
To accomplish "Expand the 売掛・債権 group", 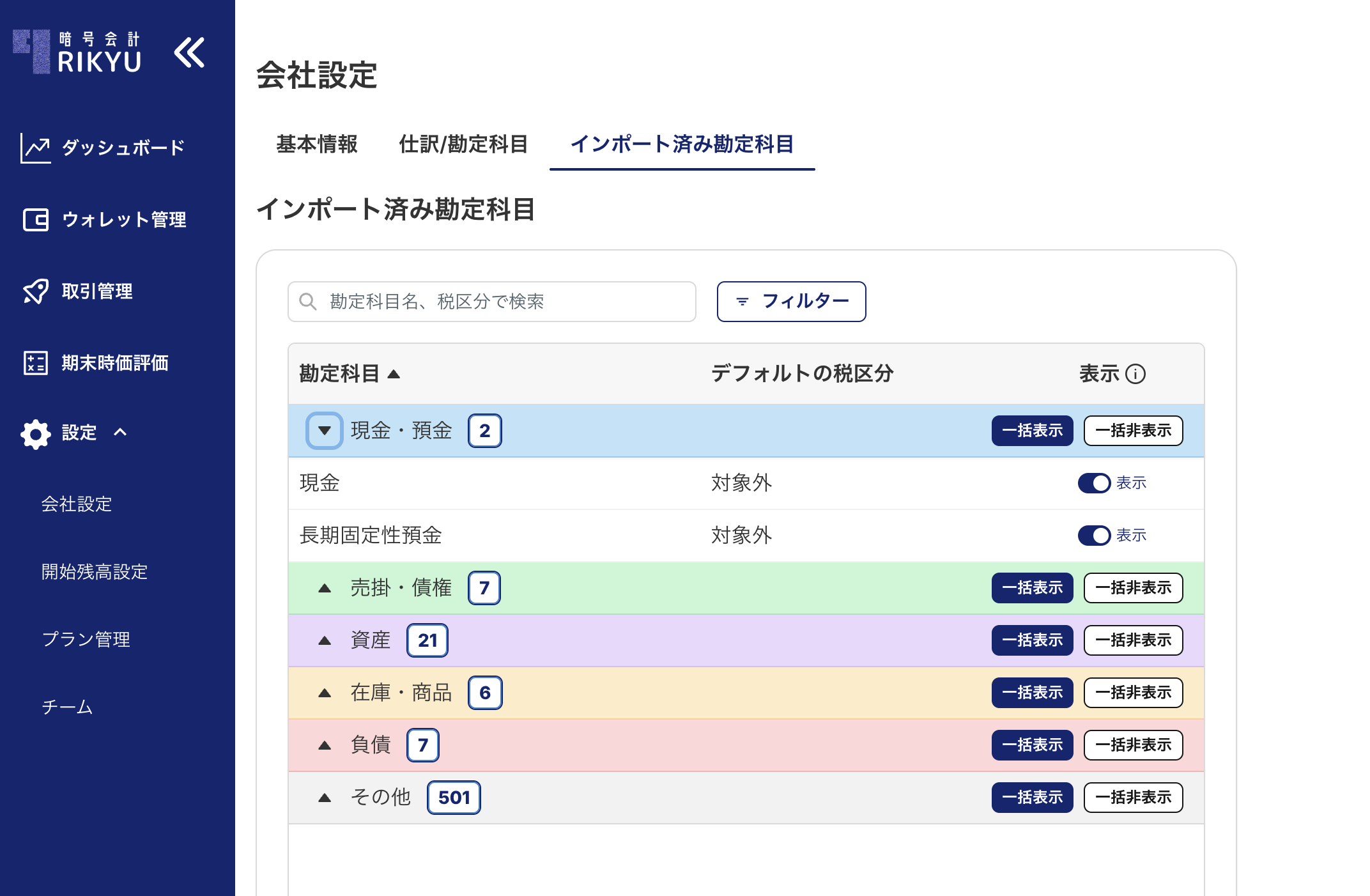I will 325,588.
